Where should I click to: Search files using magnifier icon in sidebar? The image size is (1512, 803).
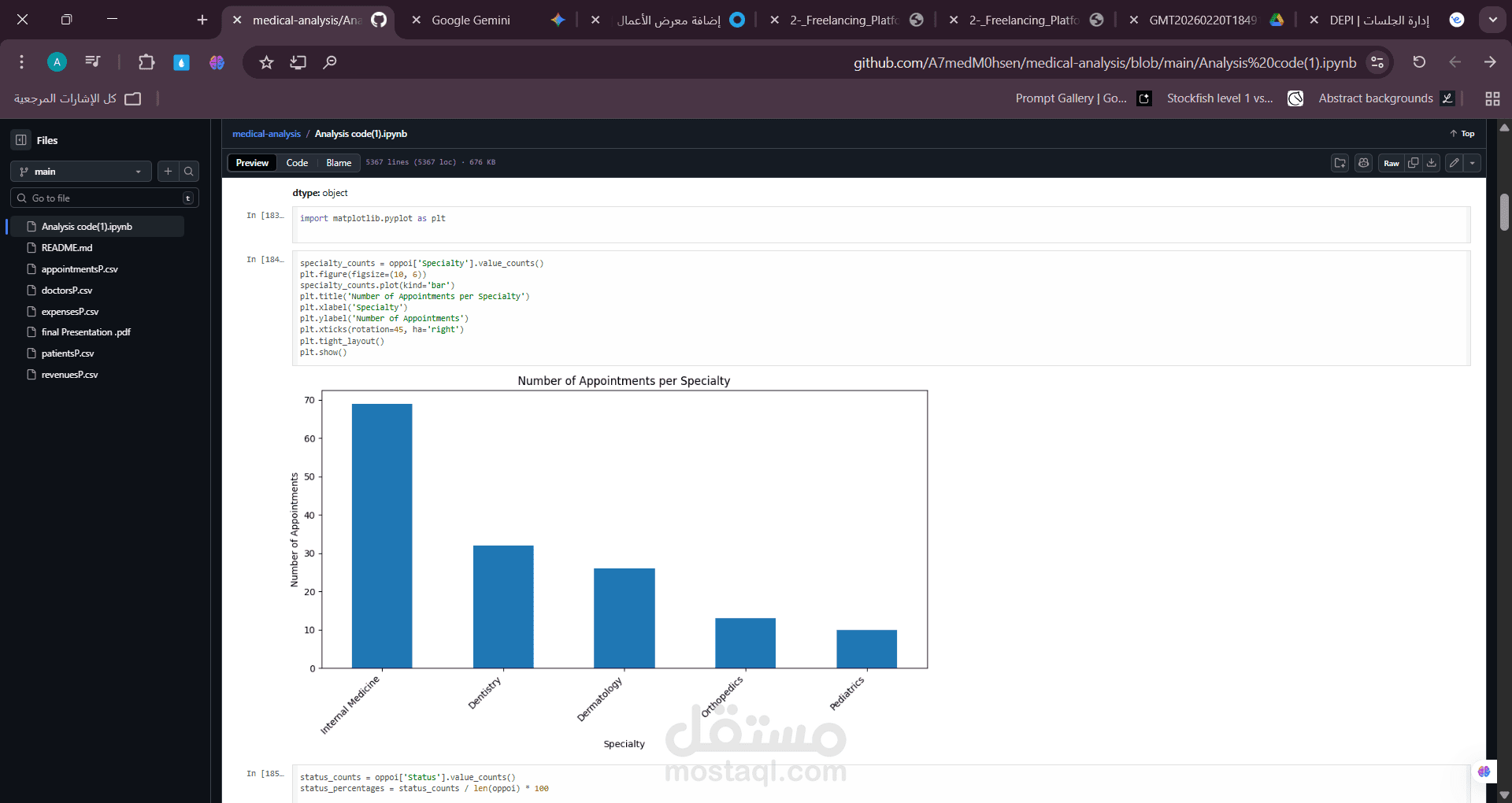[189, 172]
